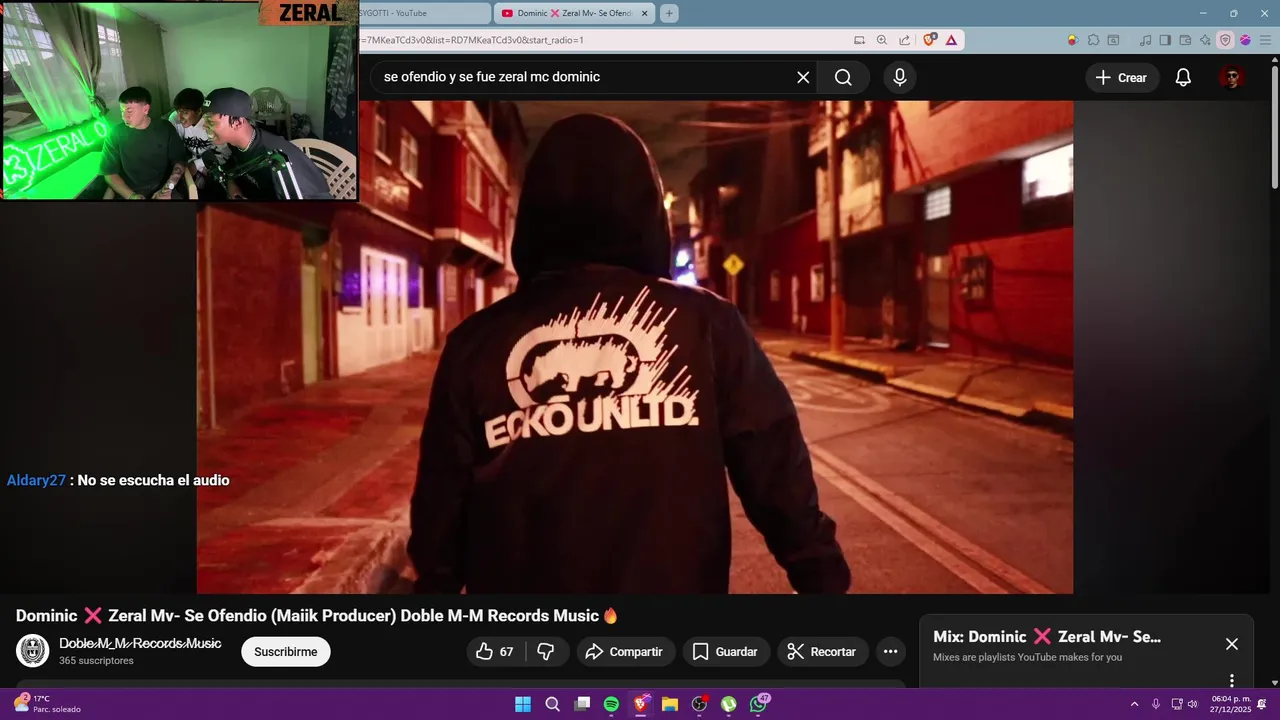Open the weather widget showing 17°C

click(x=48, y=704)
